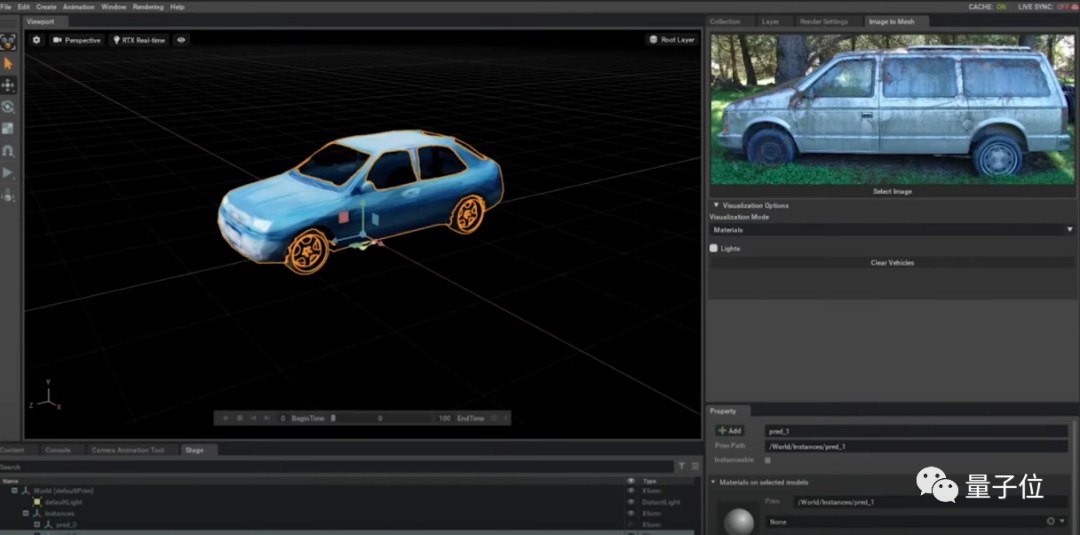This screenshot has width=1080, height=535.
Task: Switch to the Render Settings tab
Action: [823, 21]
